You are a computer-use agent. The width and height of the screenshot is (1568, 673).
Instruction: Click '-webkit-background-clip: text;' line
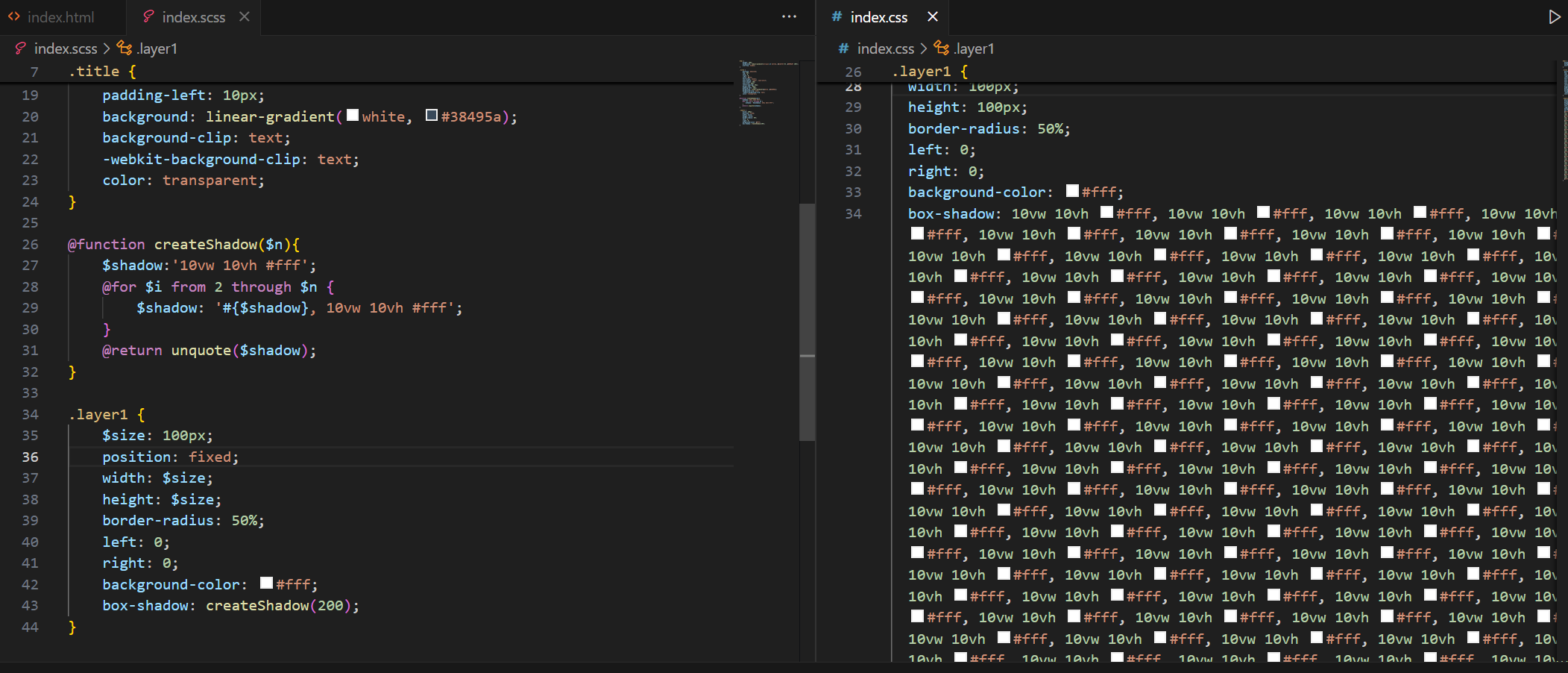(231, 159)
